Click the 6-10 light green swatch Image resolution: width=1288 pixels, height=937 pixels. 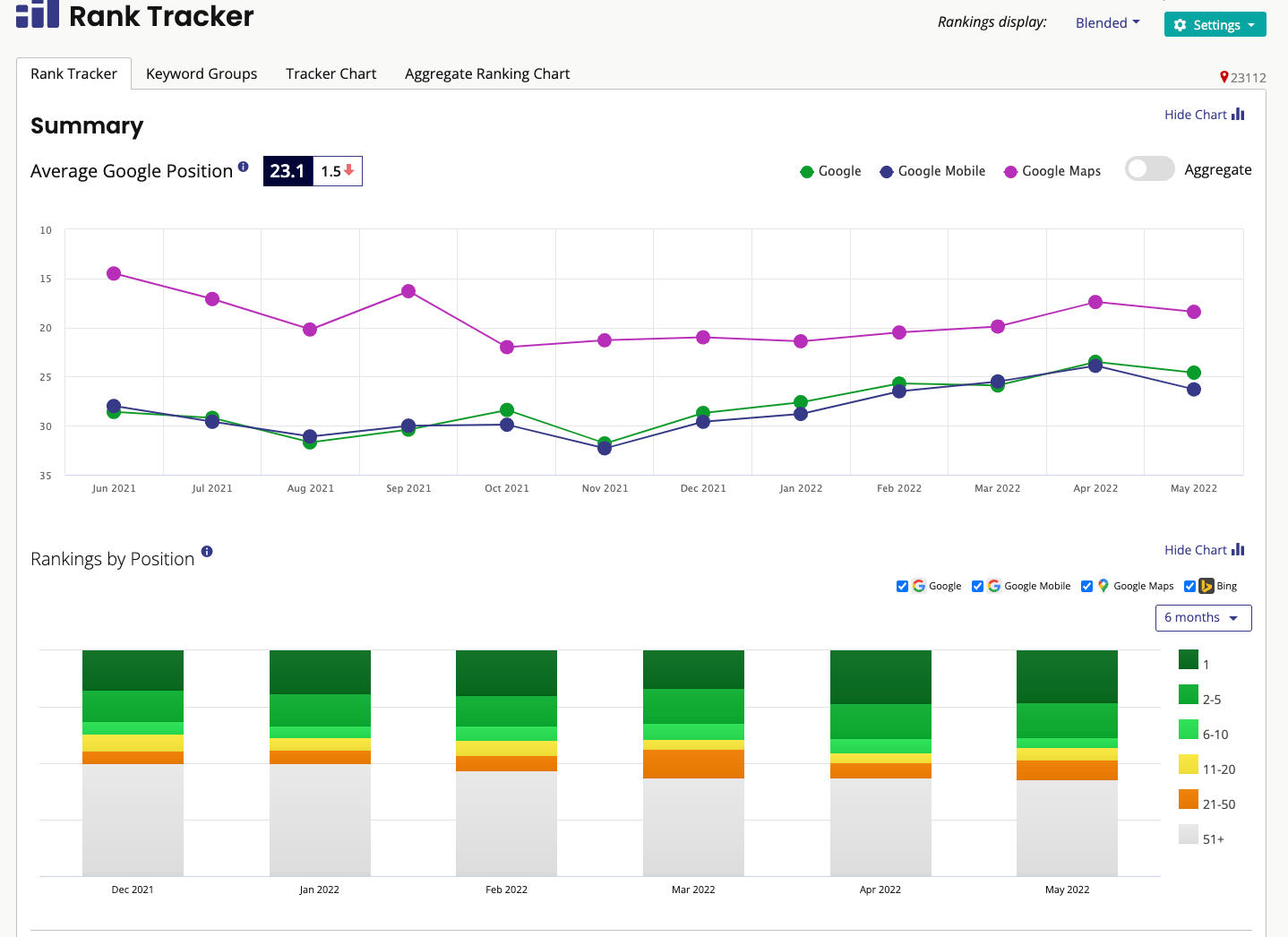point(1189,729)
